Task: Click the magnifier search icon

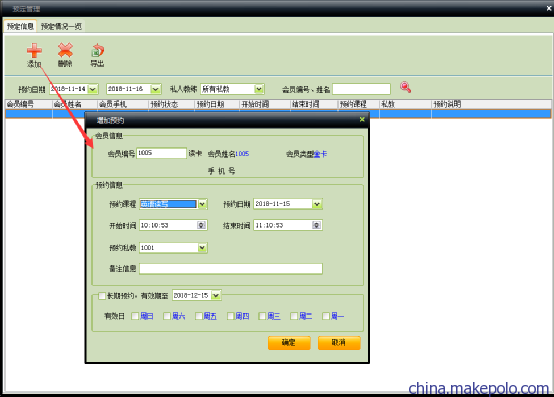Action: tap(405, 87)
